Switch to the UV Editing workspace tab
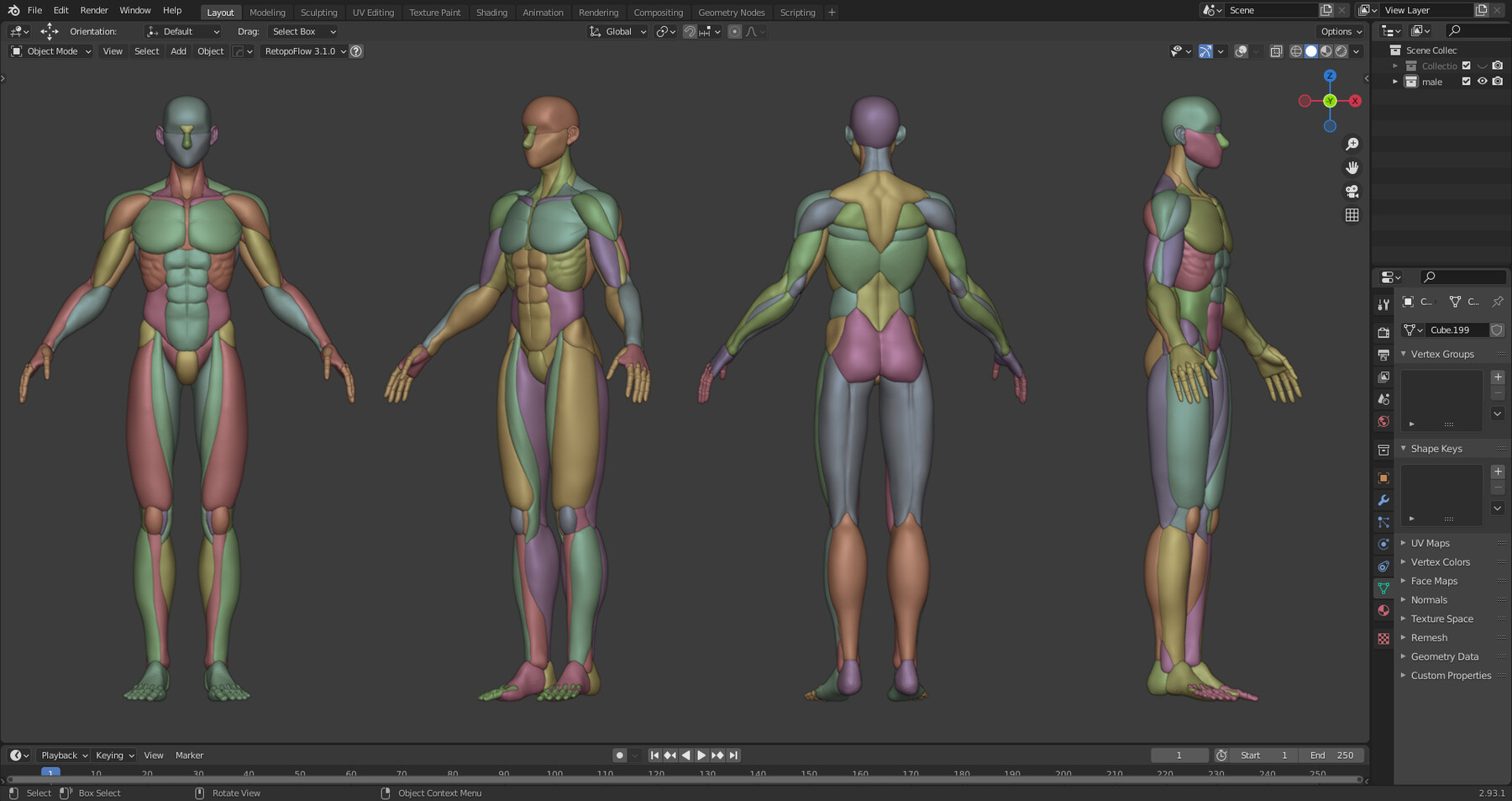This screenshot has width=1512, height=801. point(373,13)
